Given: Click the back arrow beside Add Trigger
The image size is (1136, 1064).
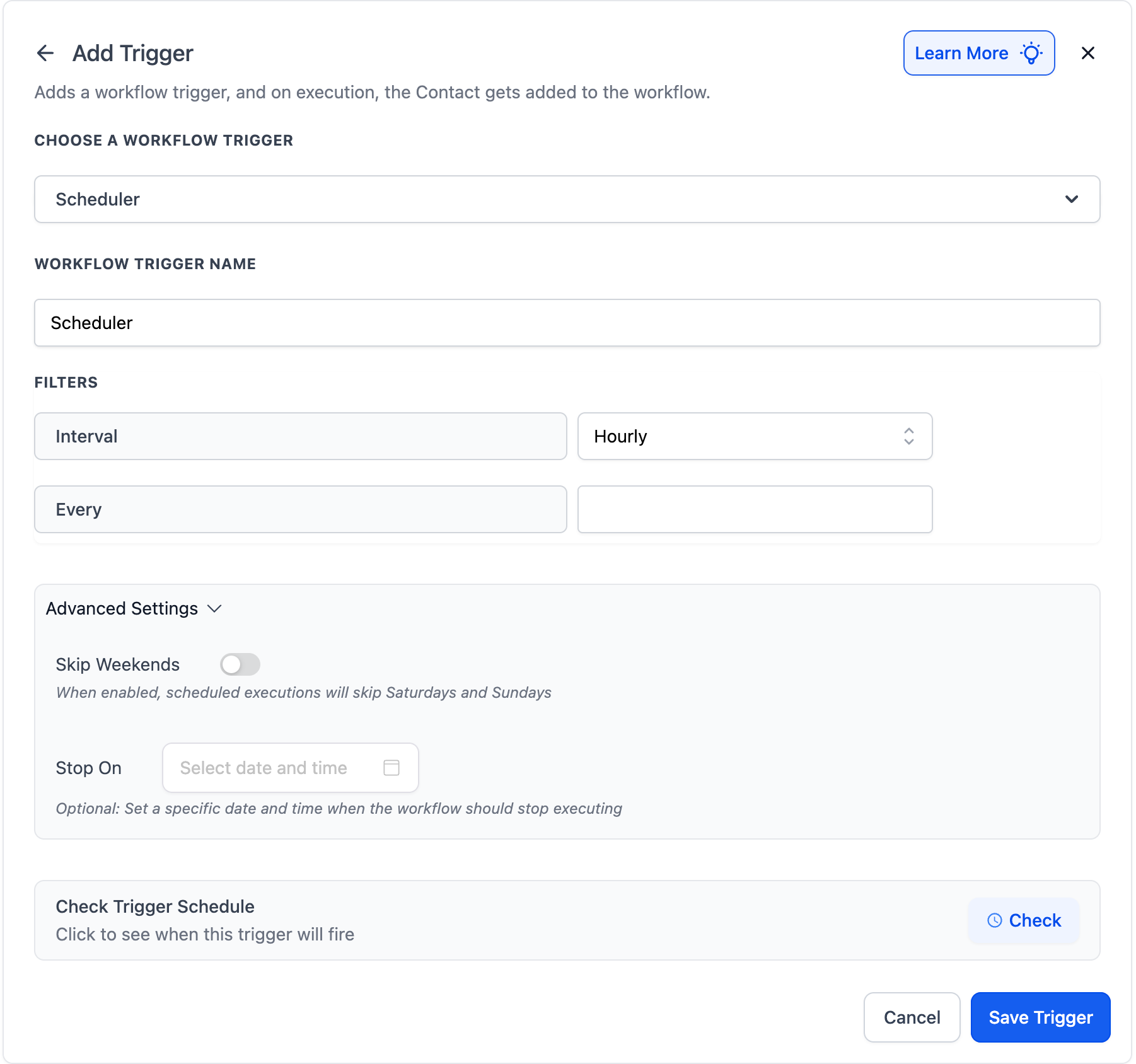Looking at the screenshot, I should [x=45, y=53].
